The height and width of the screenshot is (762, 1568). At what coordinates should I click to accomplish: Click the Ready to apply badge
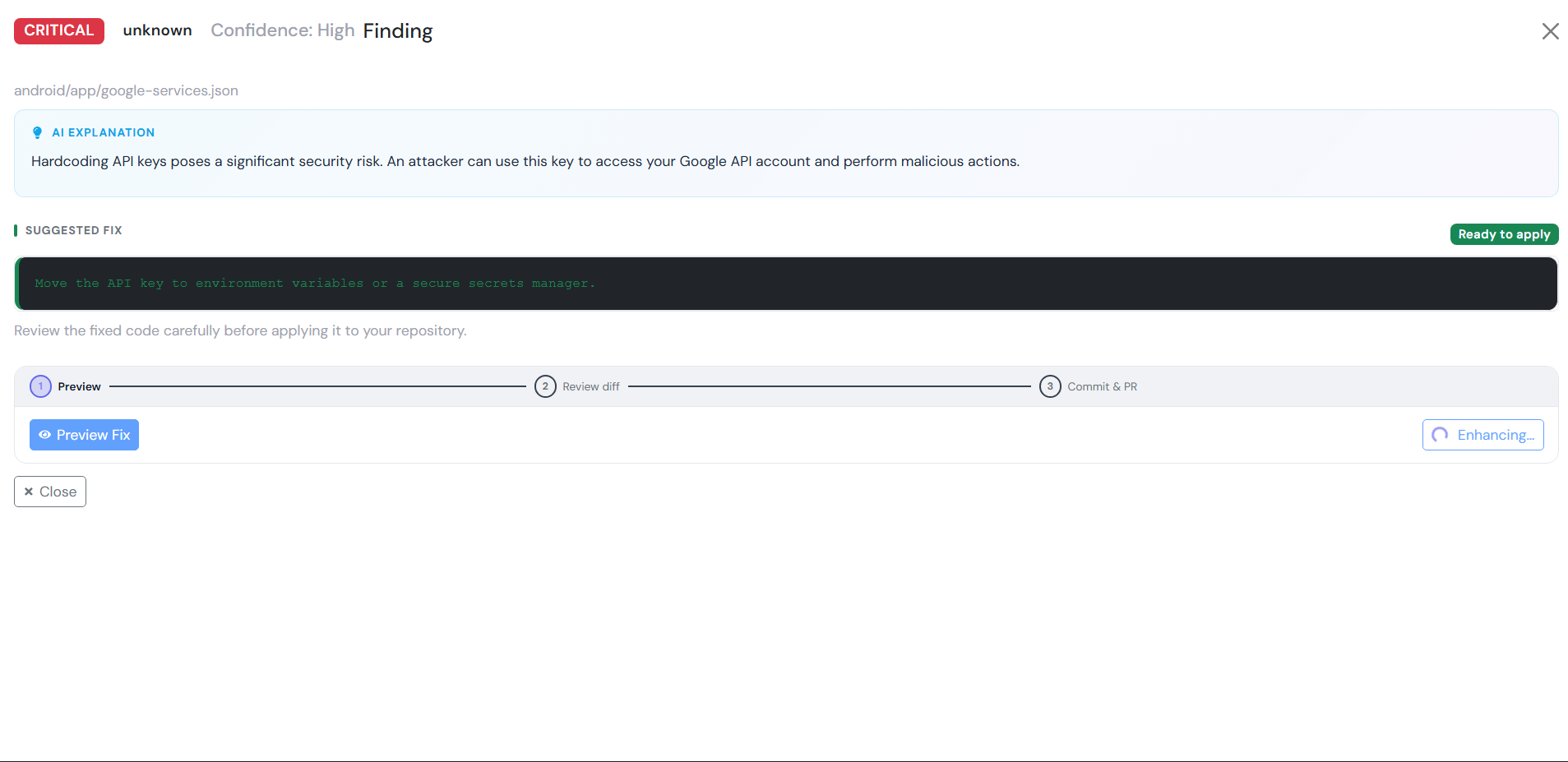click(x=1504, y=234)
